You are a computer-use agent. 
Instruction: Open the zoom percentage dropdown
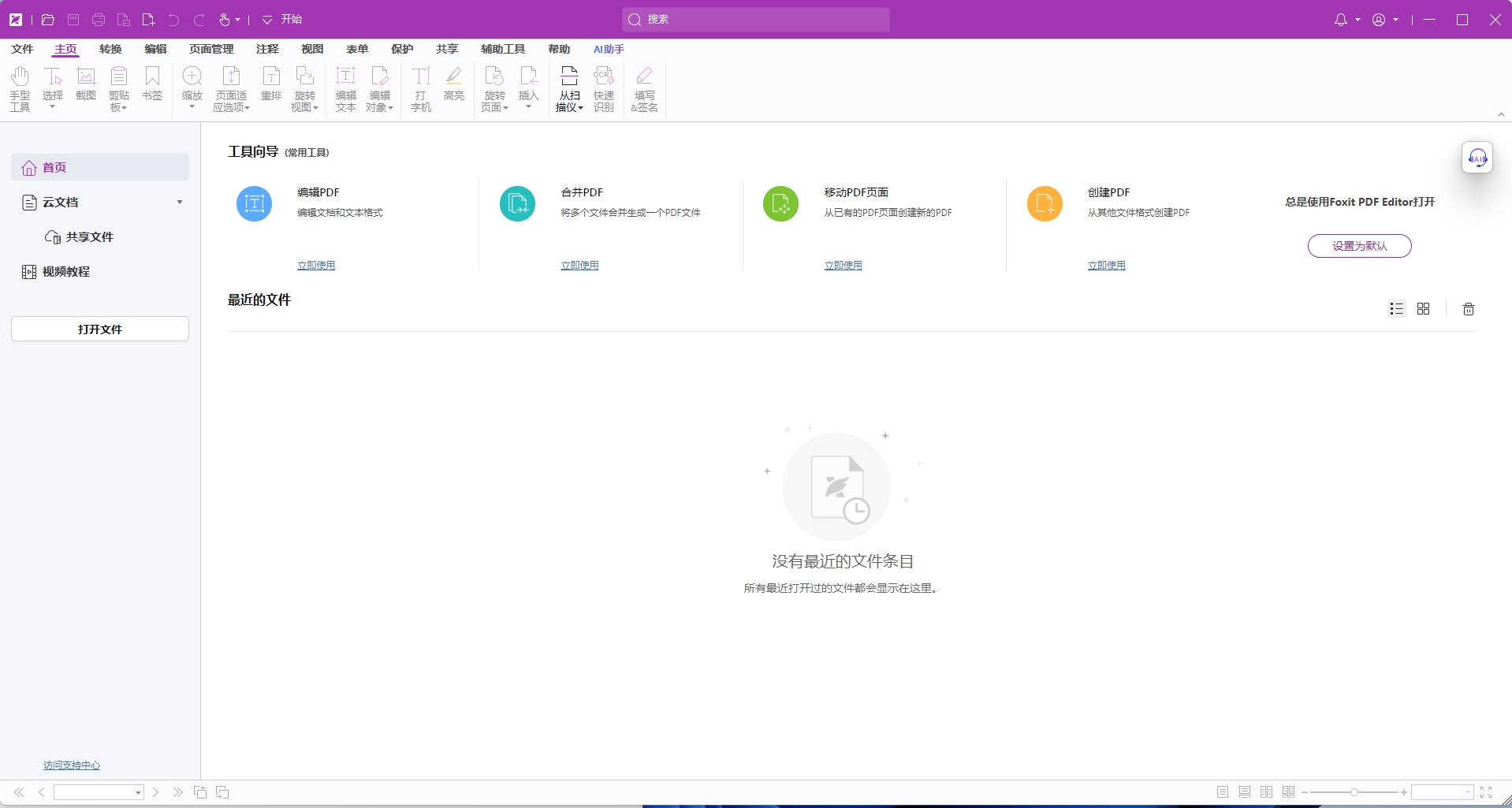pyautogui.click(x=1467, y=793)
